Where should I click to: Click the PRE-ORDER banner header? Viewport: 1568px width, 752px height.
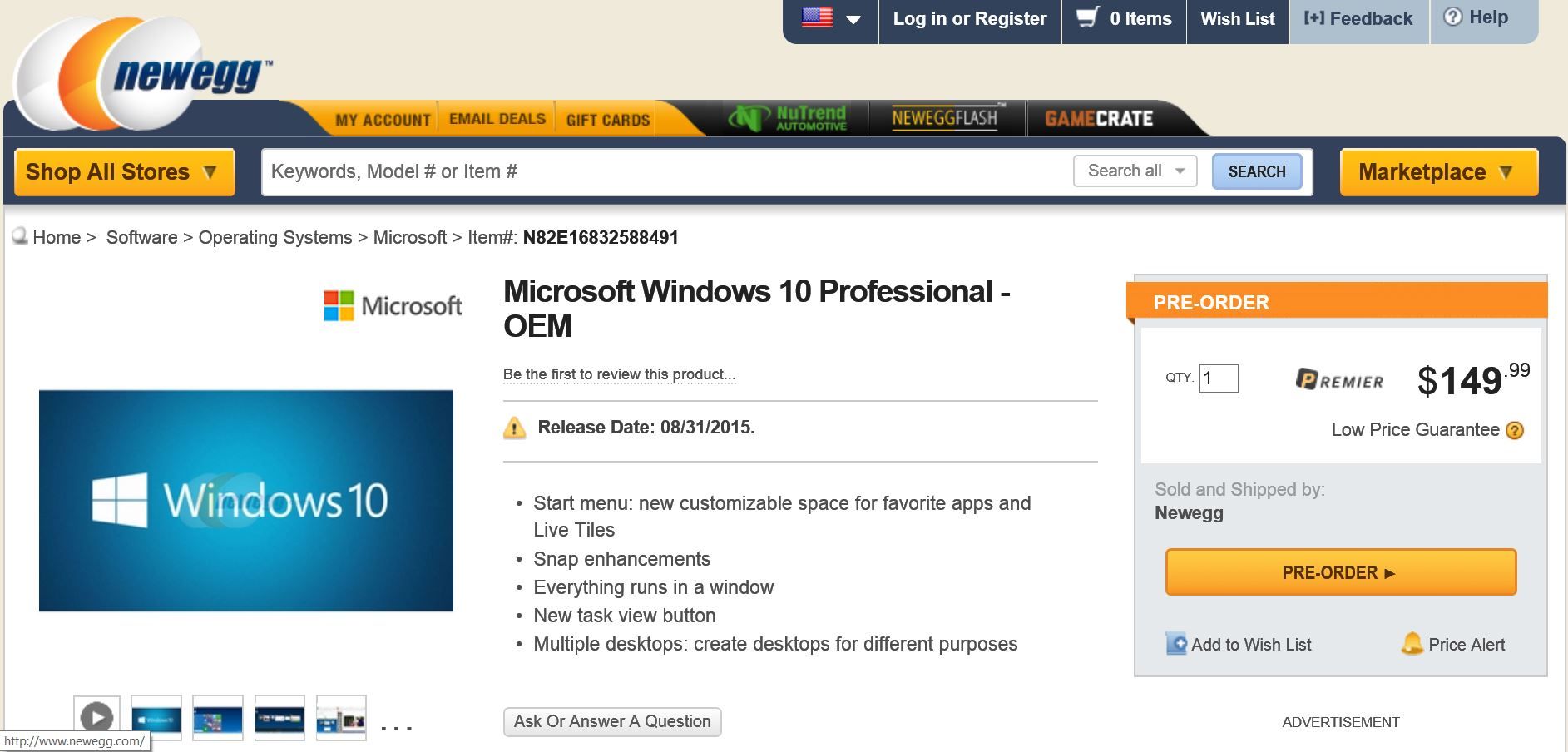[1337, 302]
